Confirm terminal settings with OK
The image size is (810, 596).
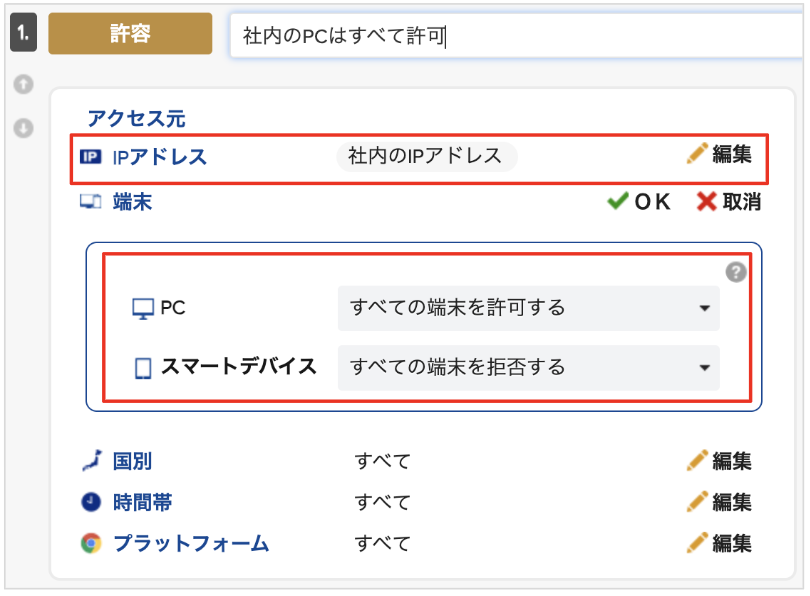click(638, 201)
